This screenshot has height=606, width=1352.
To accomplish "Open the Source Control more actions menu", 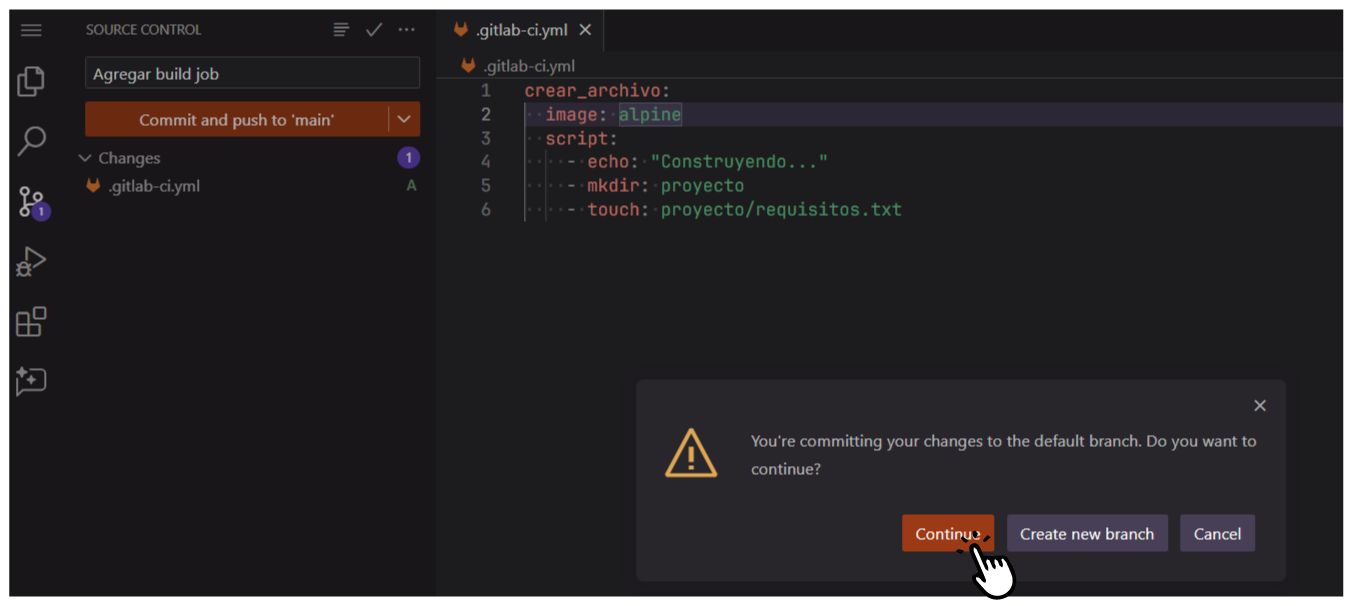I will tap(406, 30).
